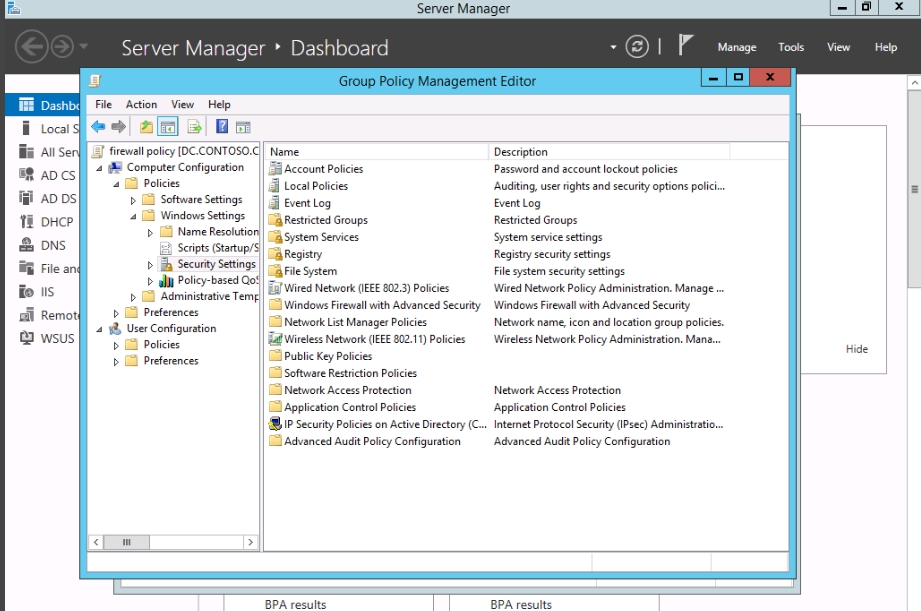Click the Show/Hide Action Pane icon
Image resolution: width=921 pixels, height=611 pixels.
tap(243, 127)
